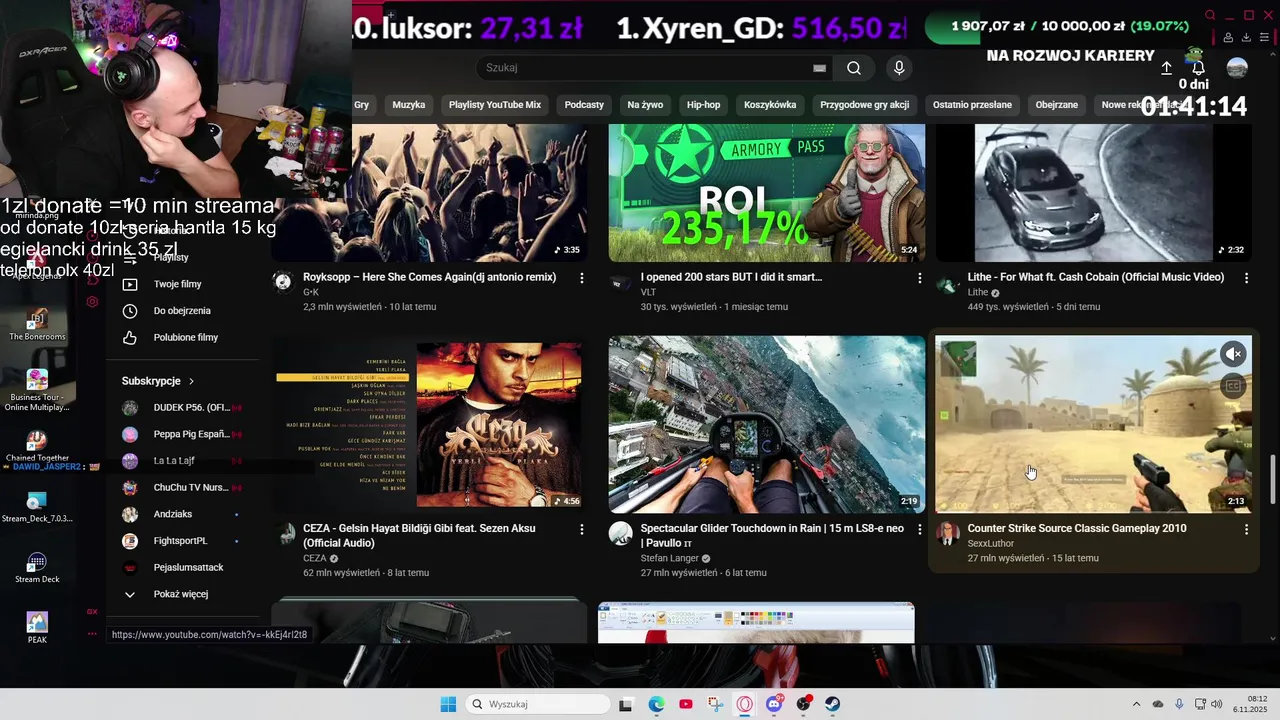Open Polubione filmy in sidebar
1280x720 pixels.
click(x=185, y=338)
